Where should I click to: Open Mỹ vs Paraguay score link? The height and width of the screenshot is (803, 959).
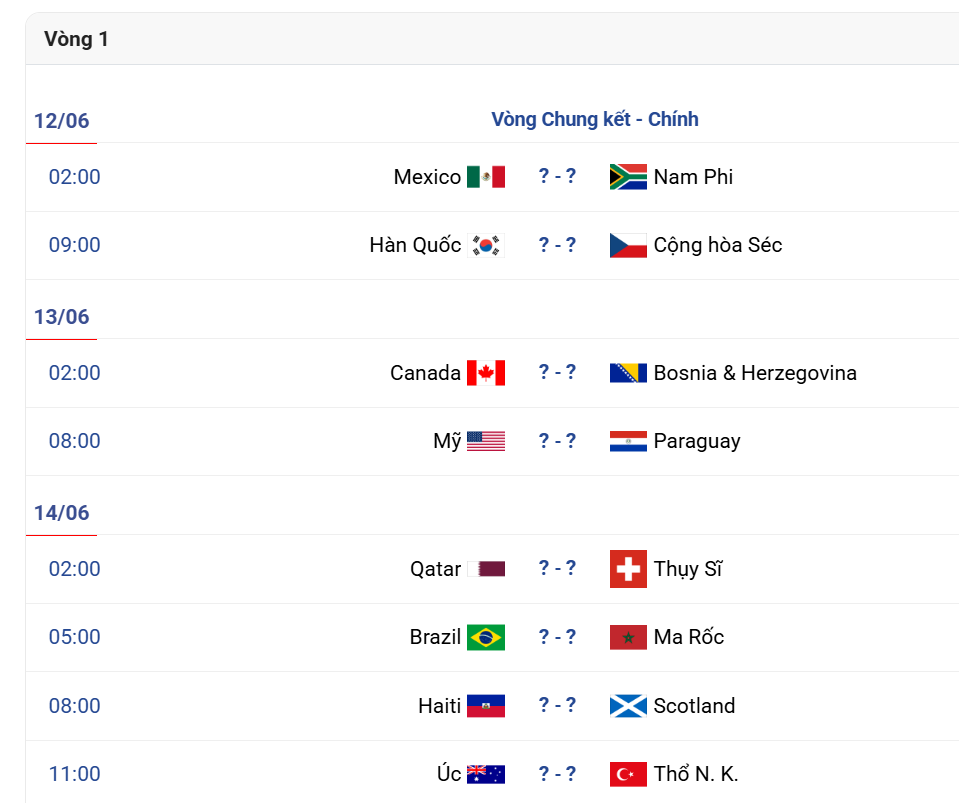tap(557, 440)
